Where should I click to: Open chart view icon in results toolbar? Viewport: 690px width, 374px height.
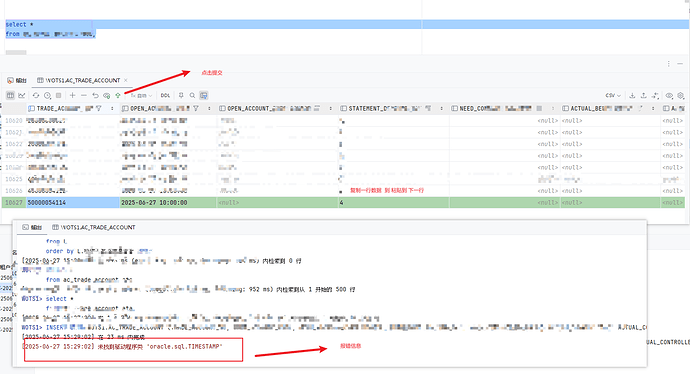coord(22,95)
